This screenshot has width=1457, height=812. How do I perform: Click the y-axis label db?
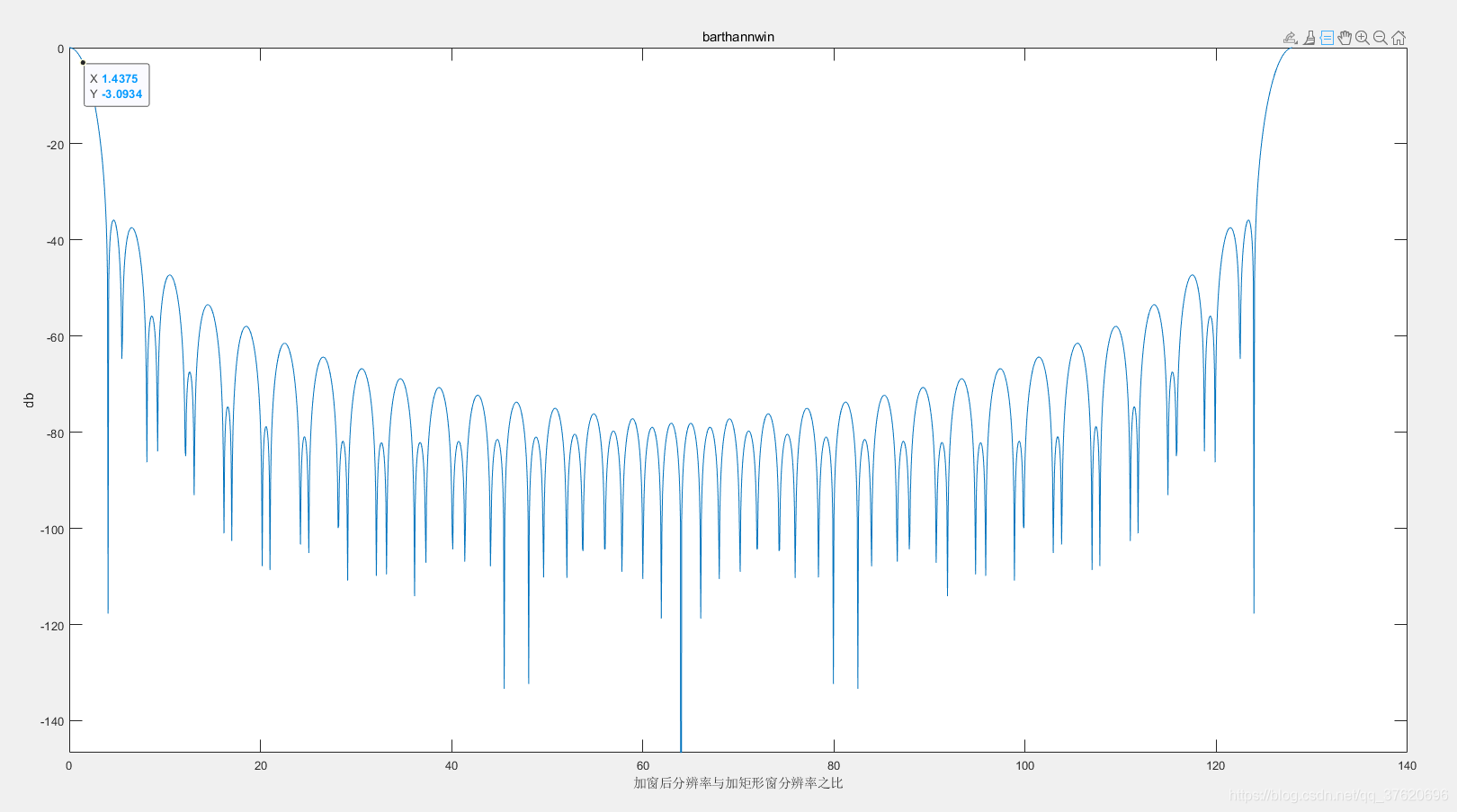[29, 400]
